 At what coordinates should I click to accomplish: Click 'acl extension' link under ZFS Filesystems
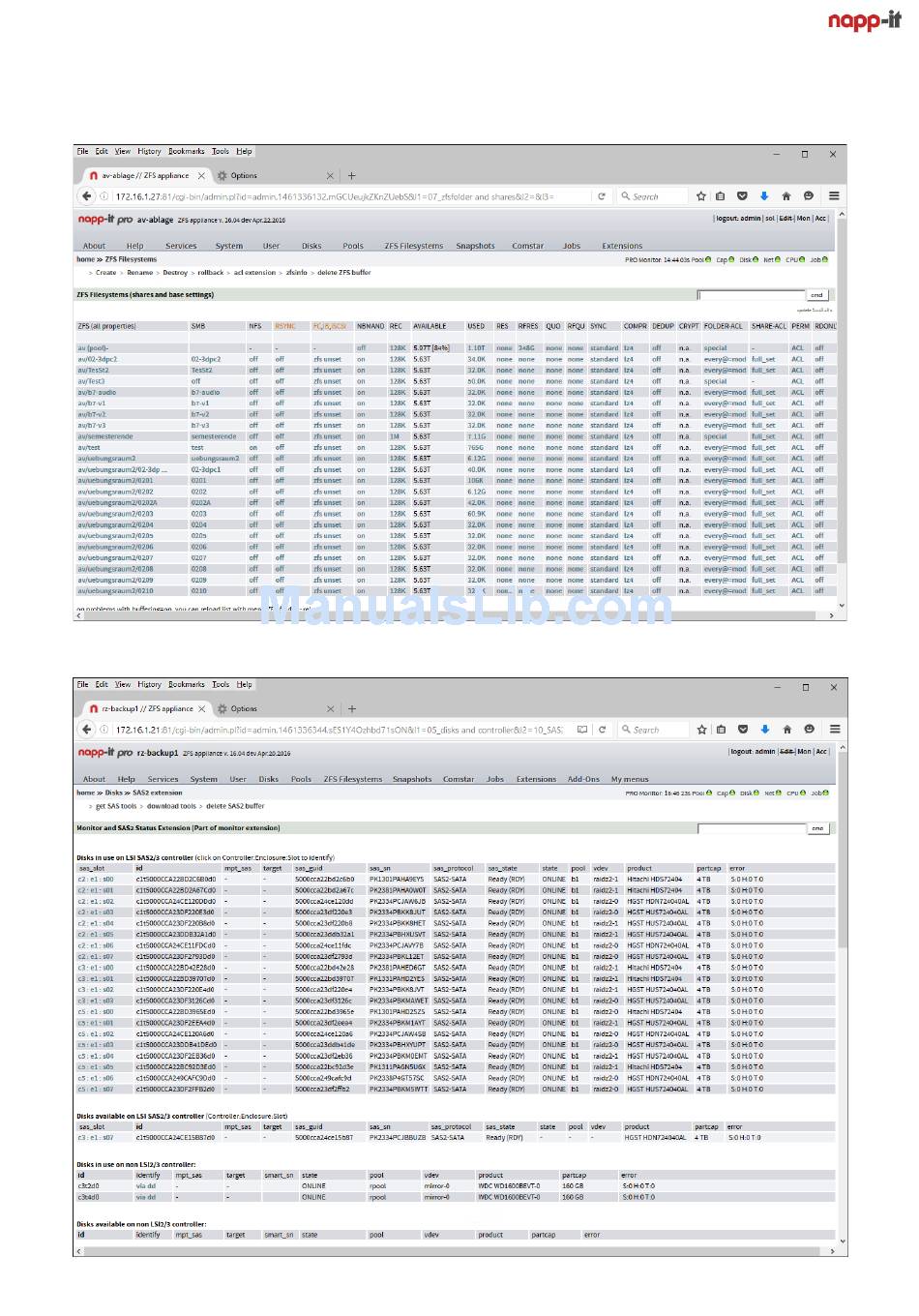click(254, 273)
